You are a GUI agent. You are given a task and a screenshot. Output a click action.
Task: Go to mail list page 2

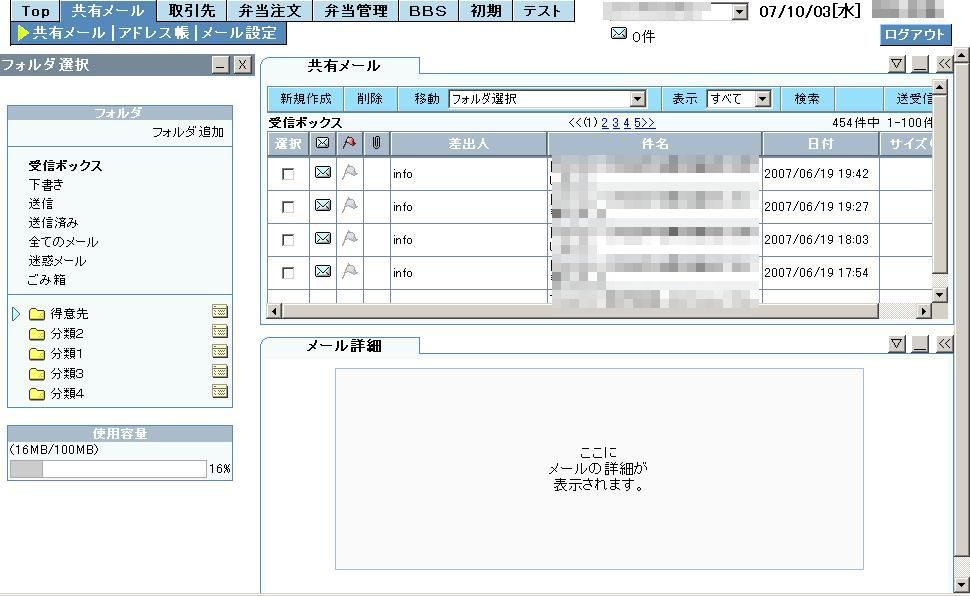tap(604, 123)
